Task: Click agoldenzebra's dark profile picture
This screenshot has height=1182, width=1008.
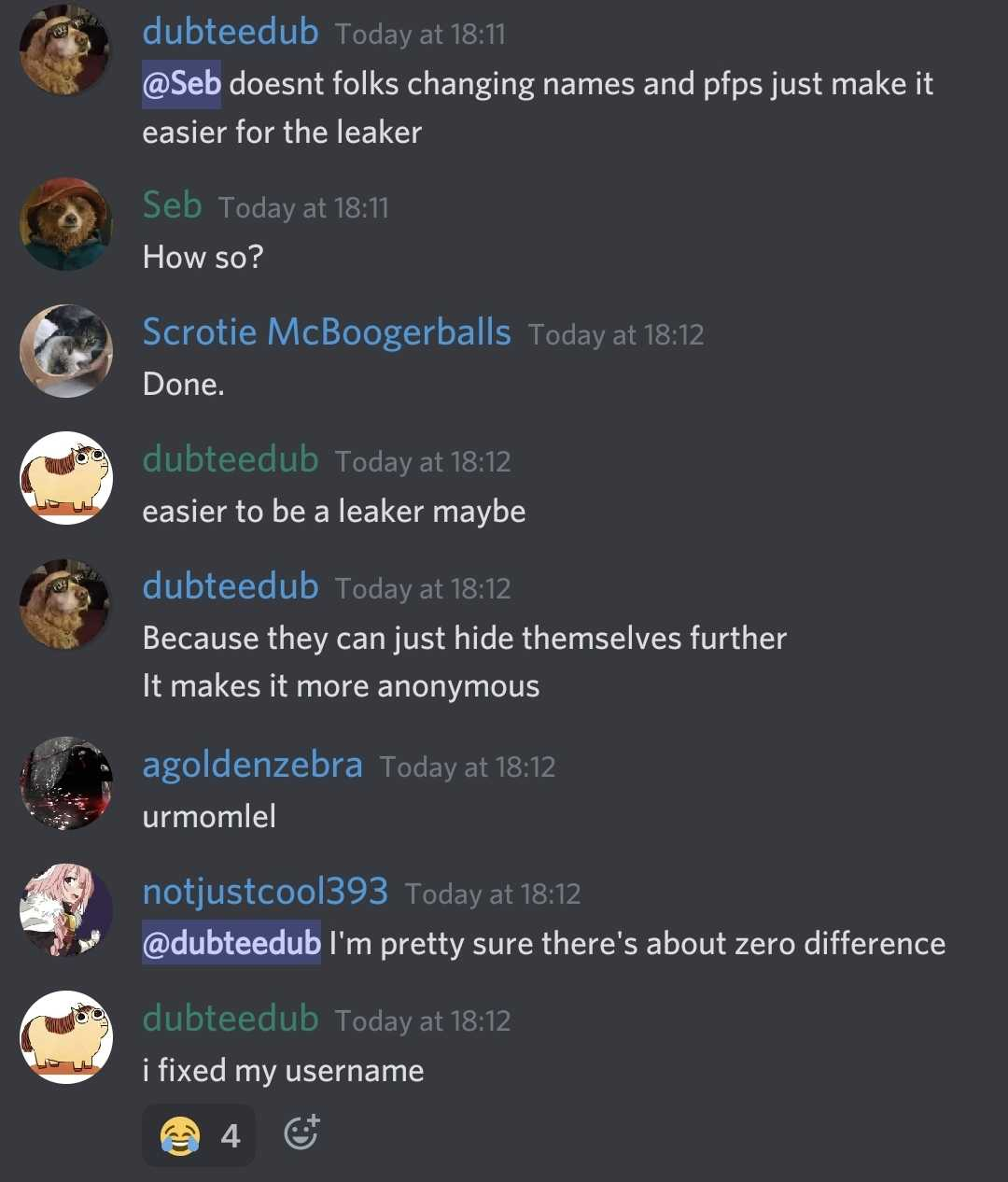Action: [66, 783]
